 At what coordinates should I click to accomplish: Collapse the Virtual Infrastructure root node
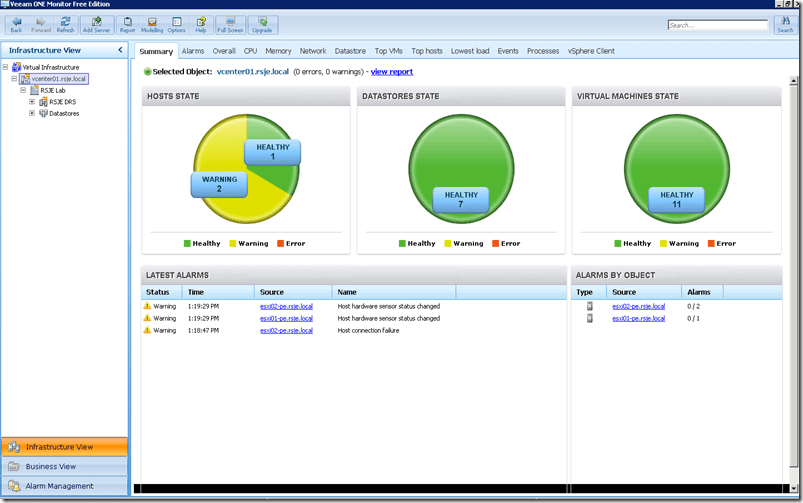pyautogui.click(x=5, y=67)
